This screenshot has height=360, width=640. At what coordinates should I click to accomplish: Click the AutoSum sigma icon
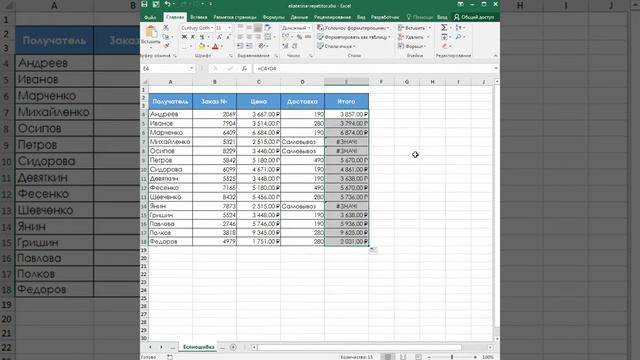(x=444, y=27)
